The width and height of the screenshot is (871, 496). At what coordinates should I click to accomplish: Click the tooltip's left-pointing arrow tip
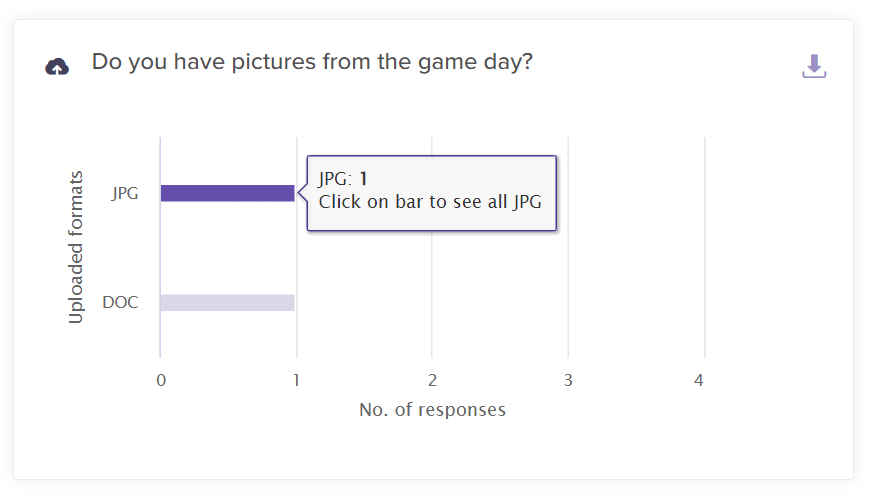click(x=300, y=193)
